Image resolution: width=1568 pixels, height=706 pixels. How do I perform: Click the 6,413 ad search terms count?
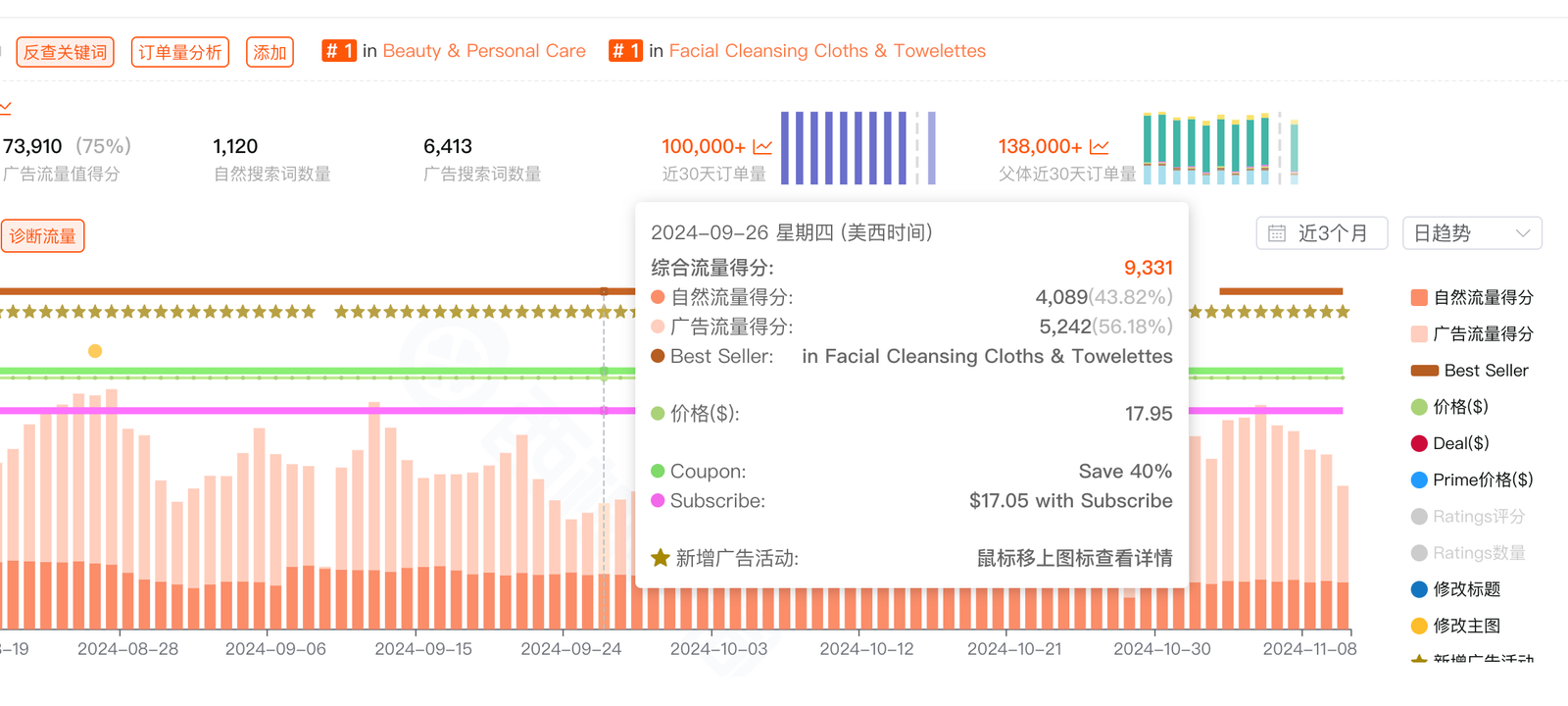(x=448, y=147)
